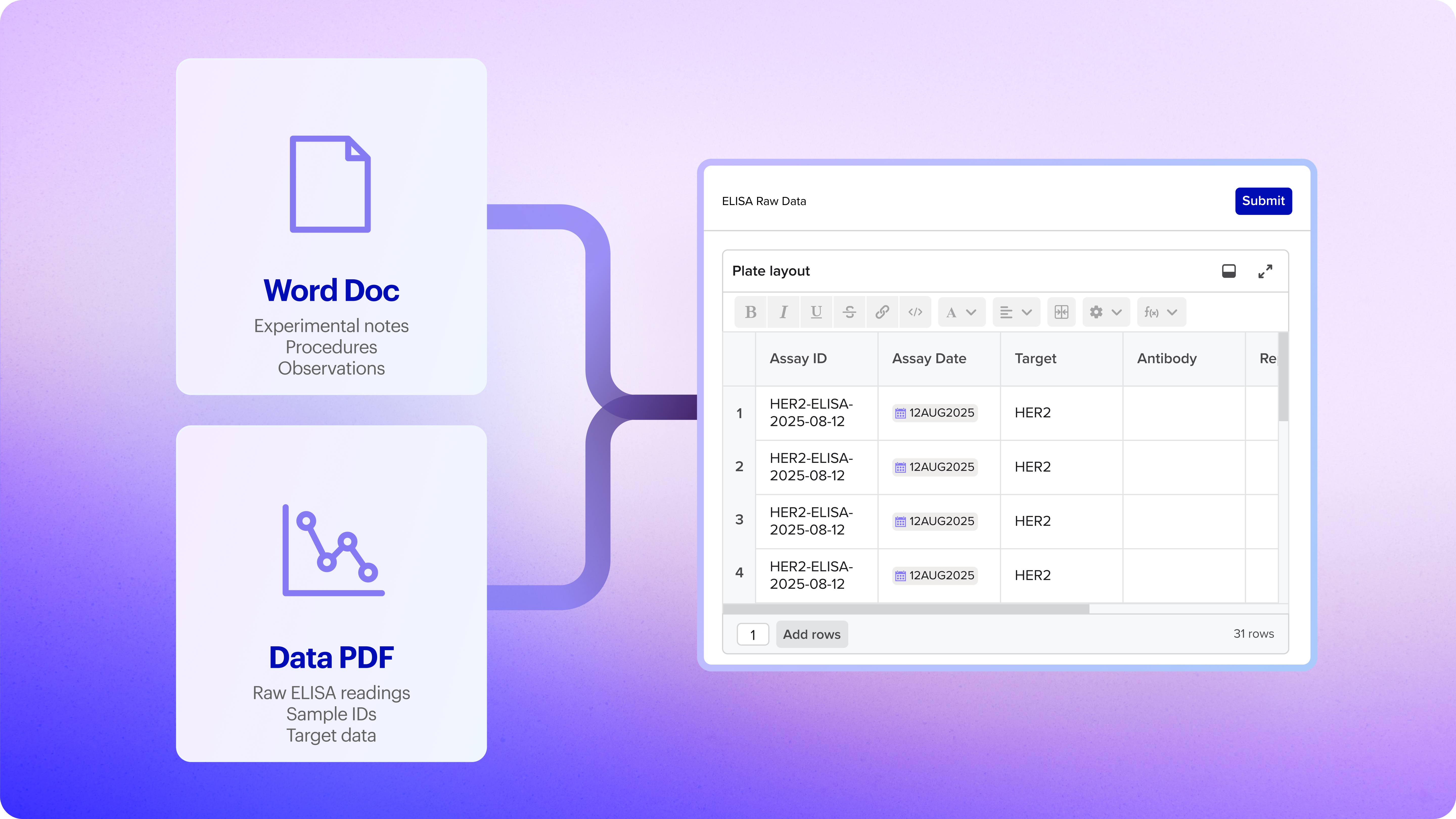
Task: Click the row count input field
Action: [x=753, y=634]
